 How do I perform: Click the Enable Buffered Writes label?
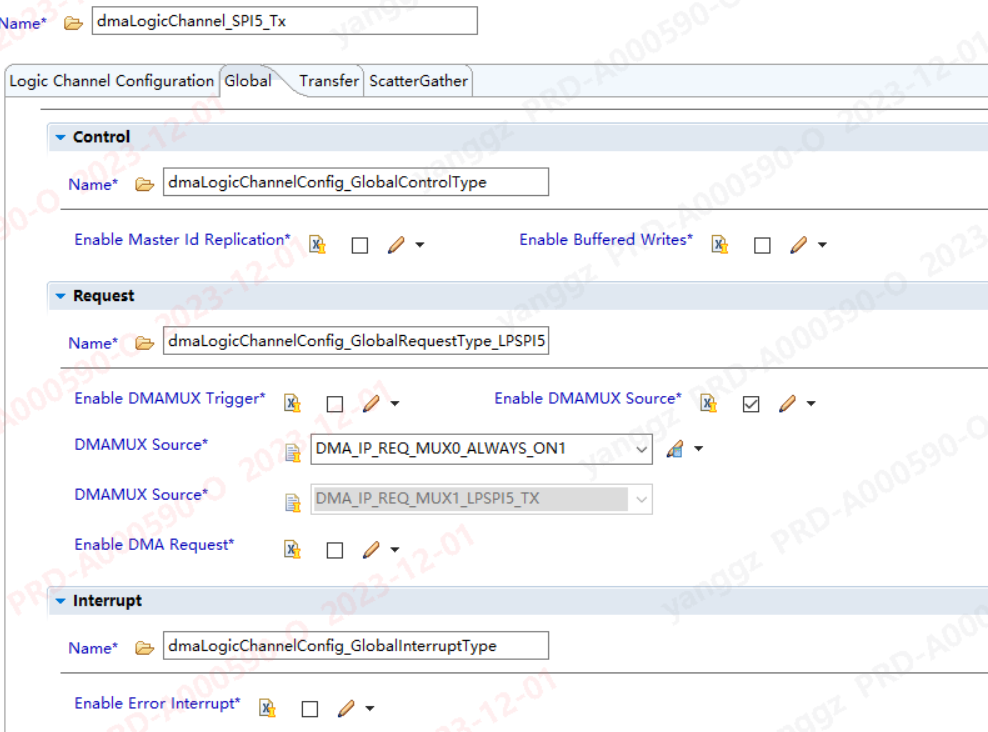[606, 240]
